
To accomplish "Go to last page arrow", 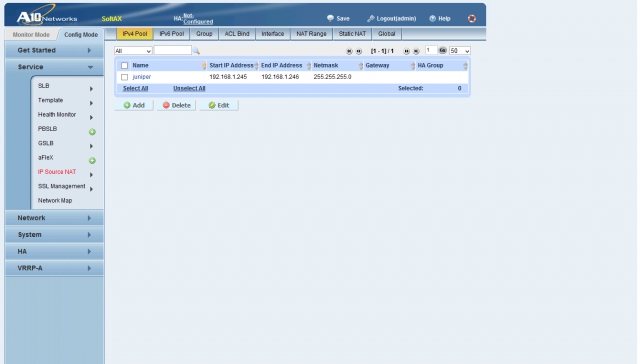I will (x=416, y=51).
